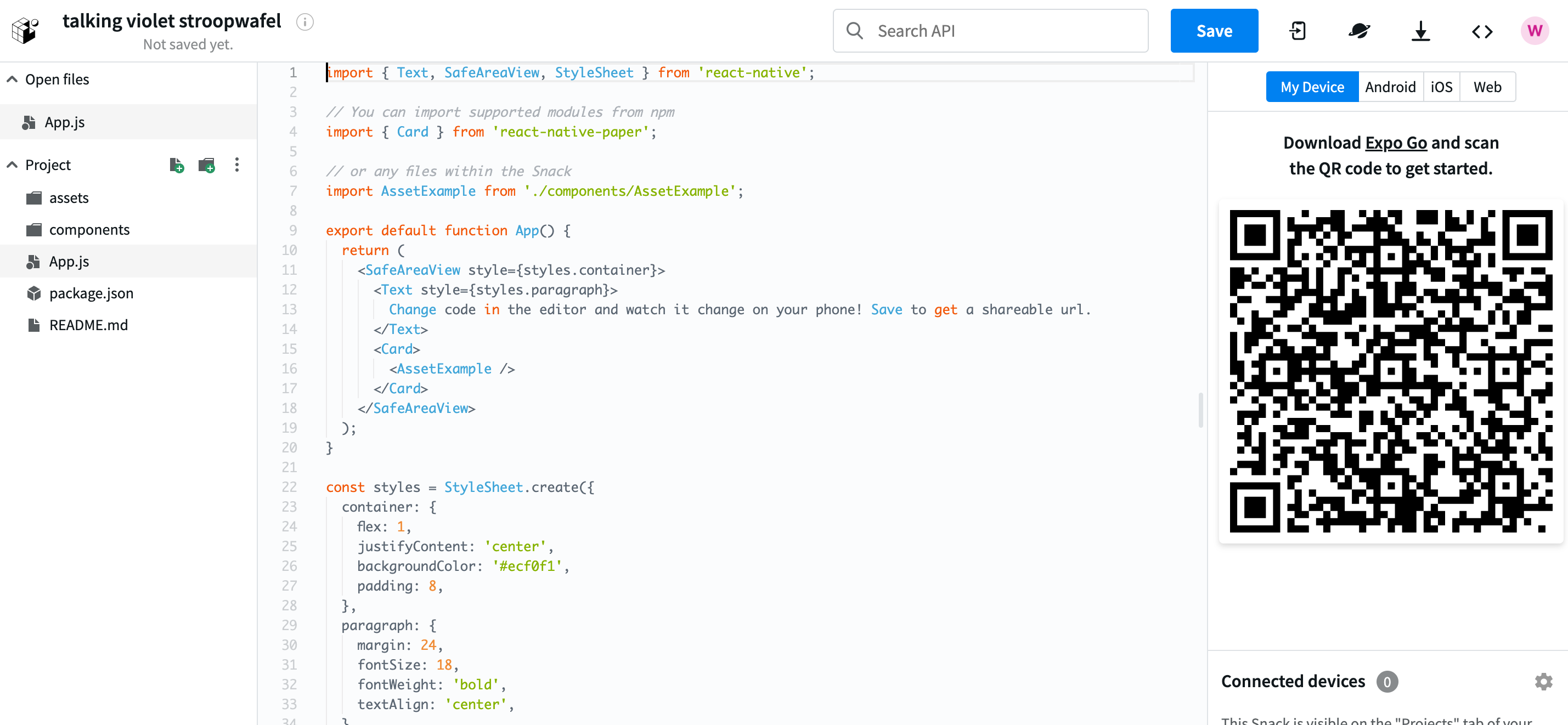Open connected devices settings gear
Viewport: 1568px width, 725px height.
pos(1543,681)
